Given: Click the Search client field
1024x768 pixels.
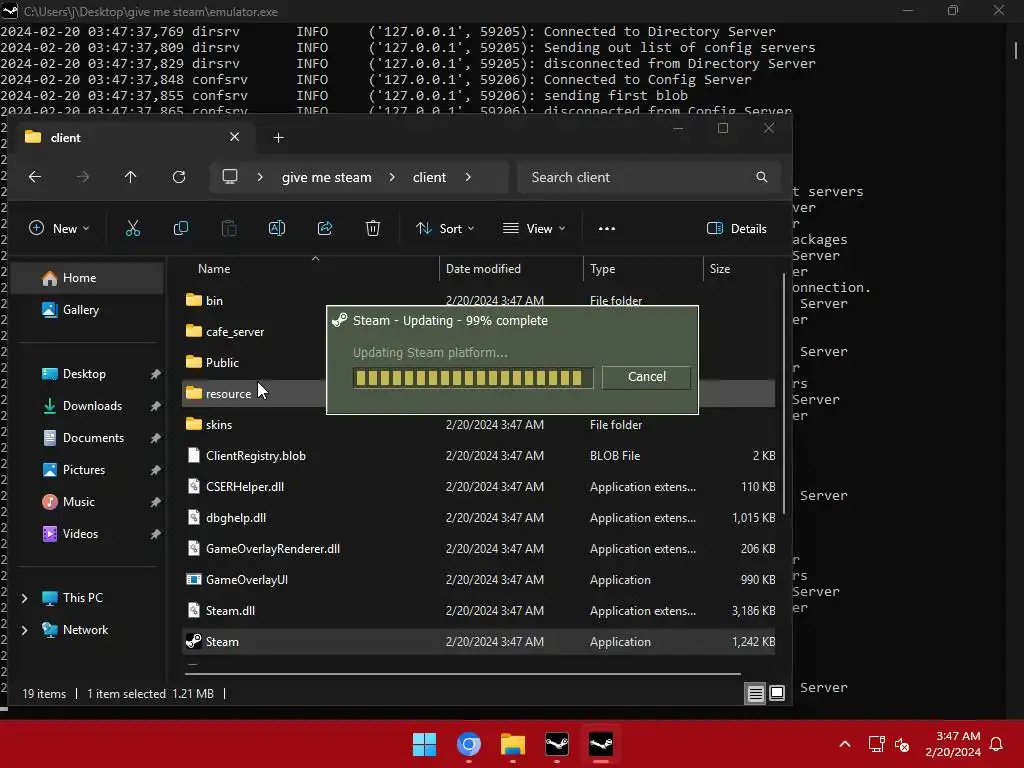Looking at the screenshot, I should click(649, 178).
